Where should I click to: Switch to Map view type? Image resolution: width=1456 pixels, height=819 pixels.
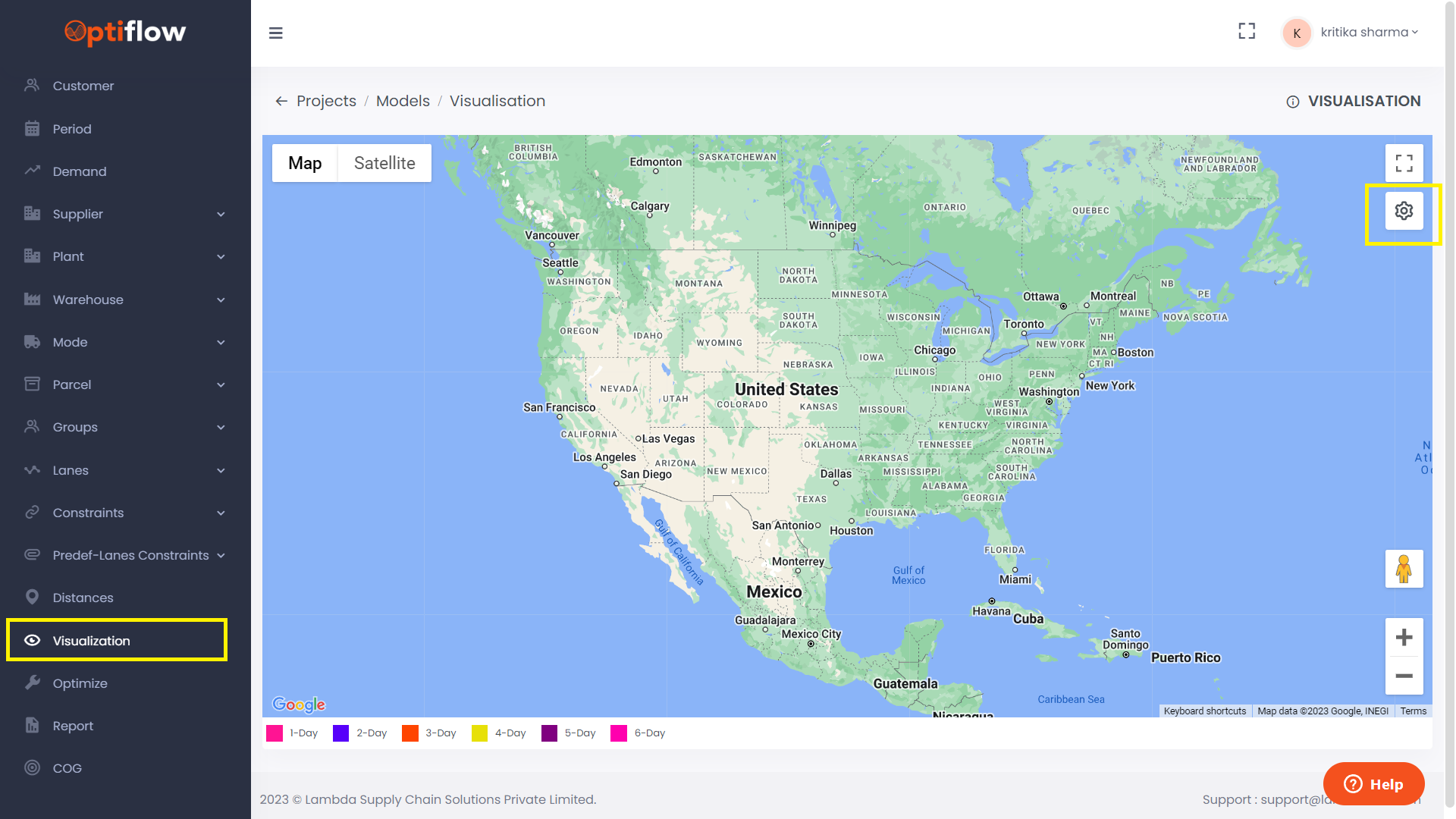305,163
